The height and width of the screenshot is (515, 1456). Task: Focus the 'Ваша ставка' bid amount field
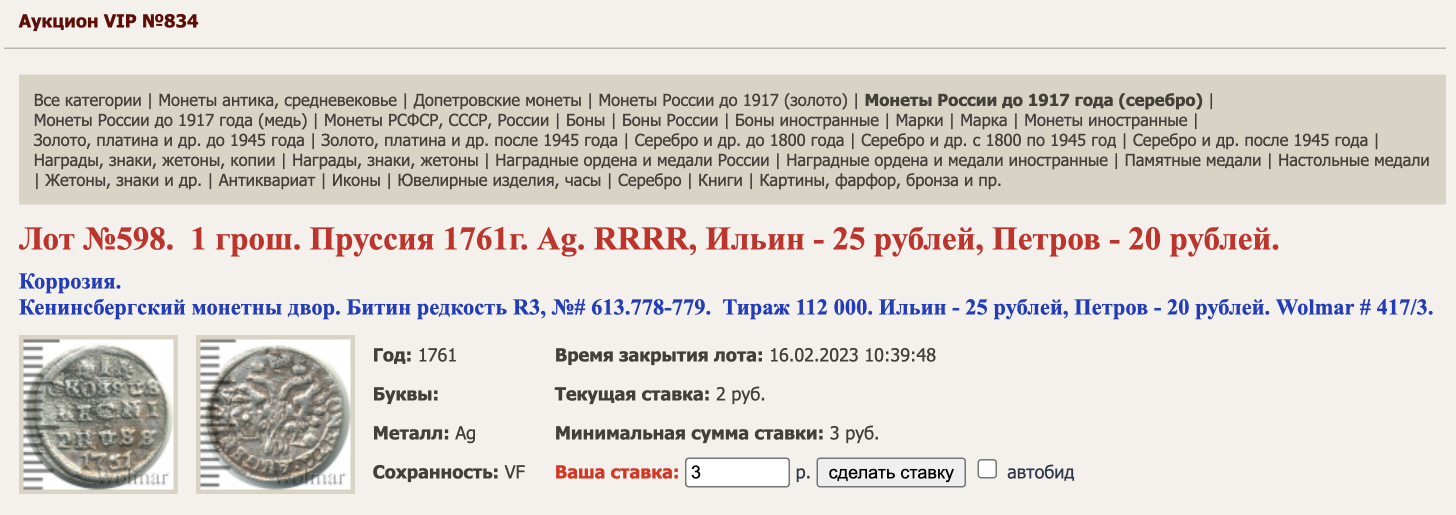tap(737, 472)
